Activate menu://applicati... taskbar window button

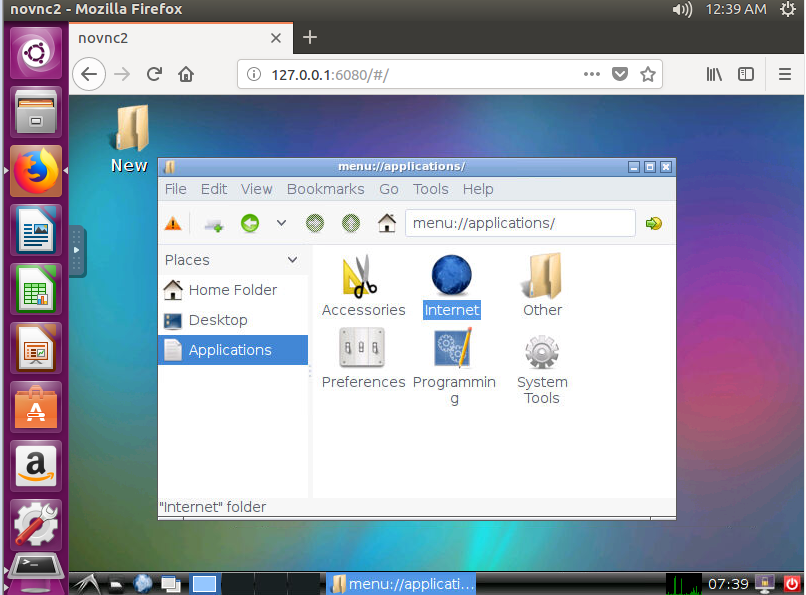(x=401, y=584)
